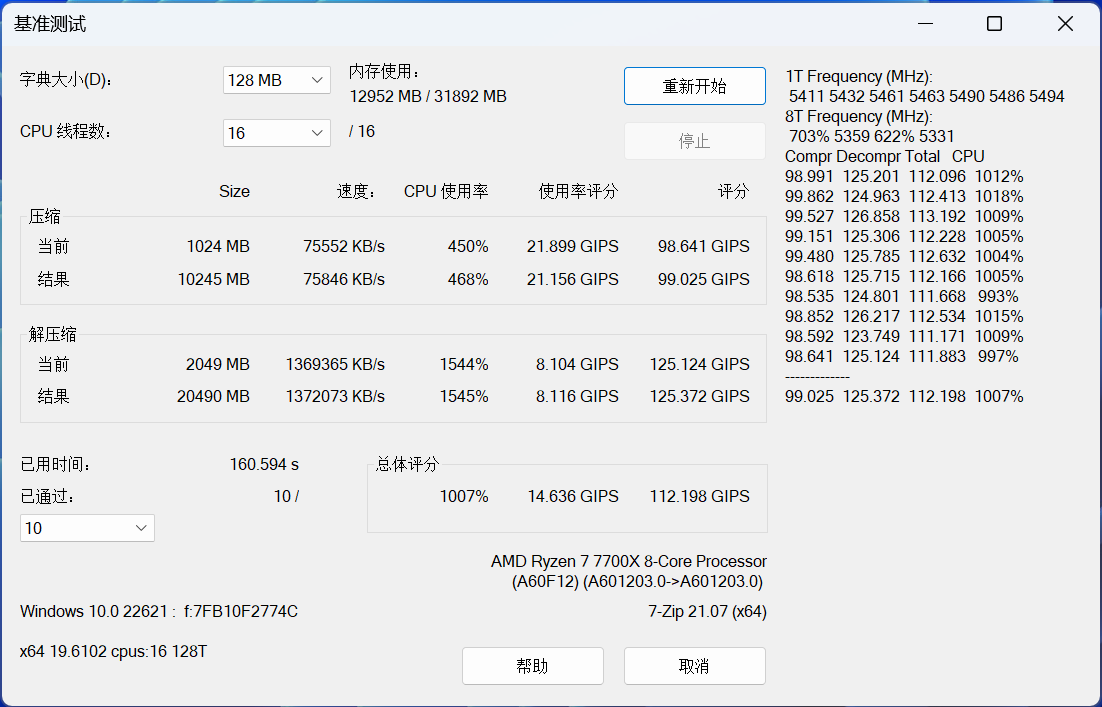Click the elapsed time 160.594 s
This screenshot has height=707, width=1102.
(262, 464)
